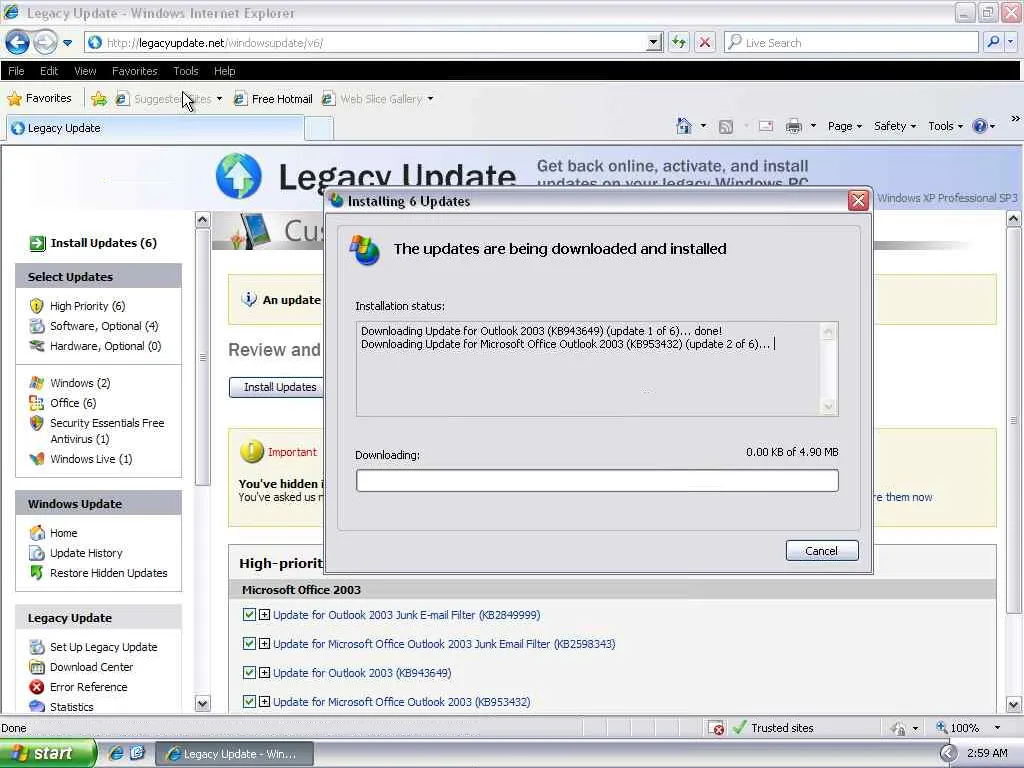Screen dimensions: 1024x768
Task: Open the Help menu
Action: click(224, 71)
